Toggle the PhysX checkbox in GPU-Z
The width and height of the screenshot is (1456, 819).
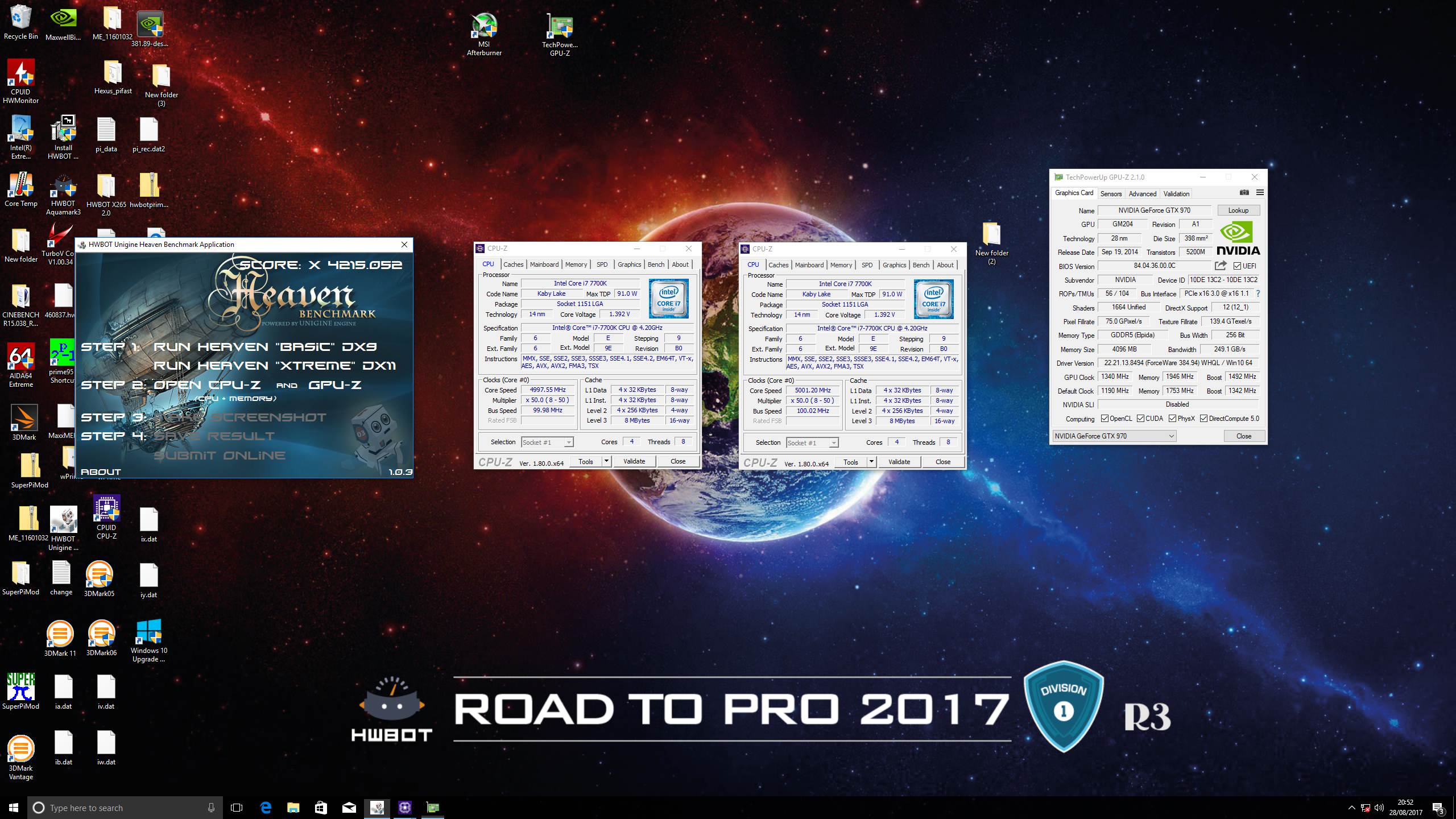(x=1172, y=419)
